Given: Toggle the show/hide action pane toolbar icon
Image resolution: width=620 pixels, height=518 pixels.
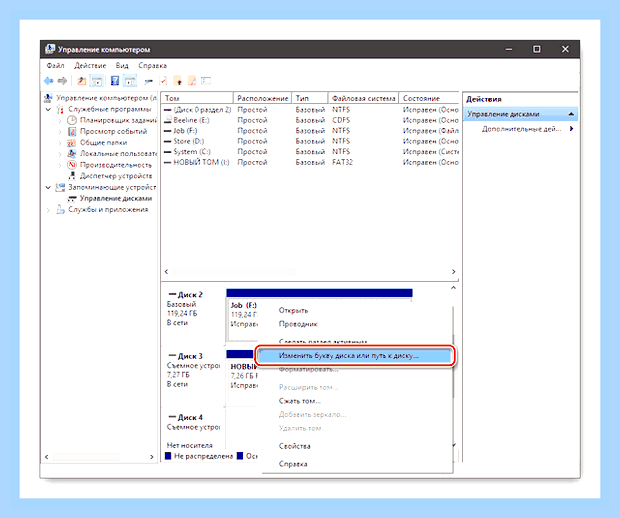Looking at the screenshot, I should tap(130, 81).
